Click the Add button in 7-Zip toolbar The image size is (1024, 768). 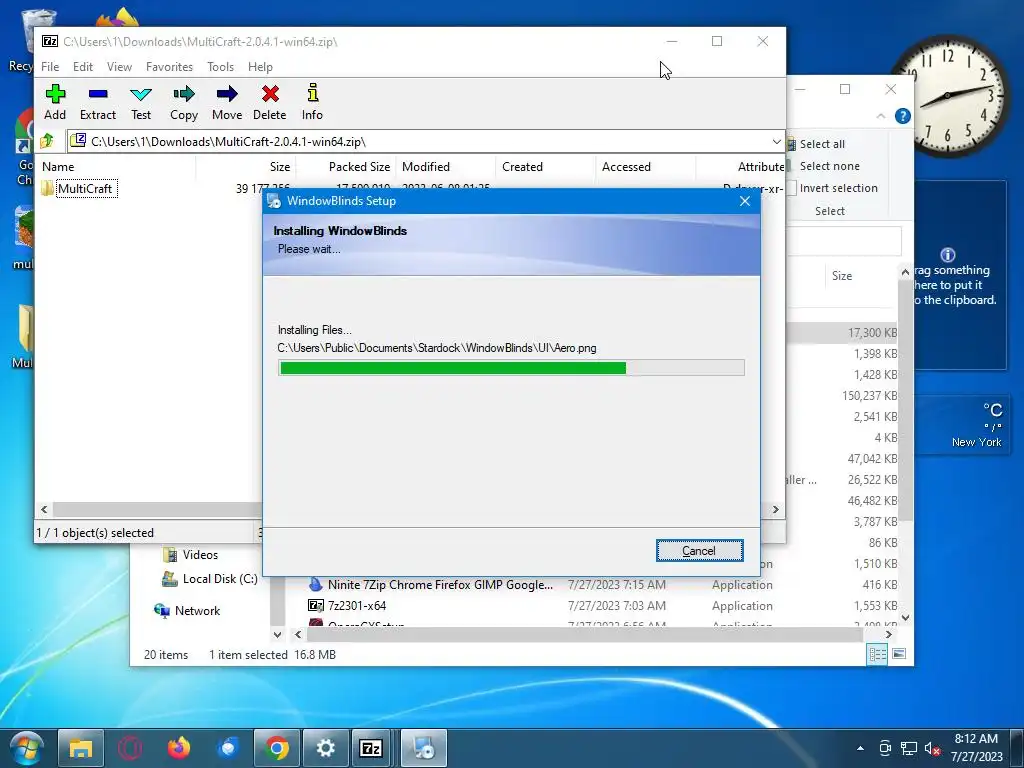[x=55, y=102]
